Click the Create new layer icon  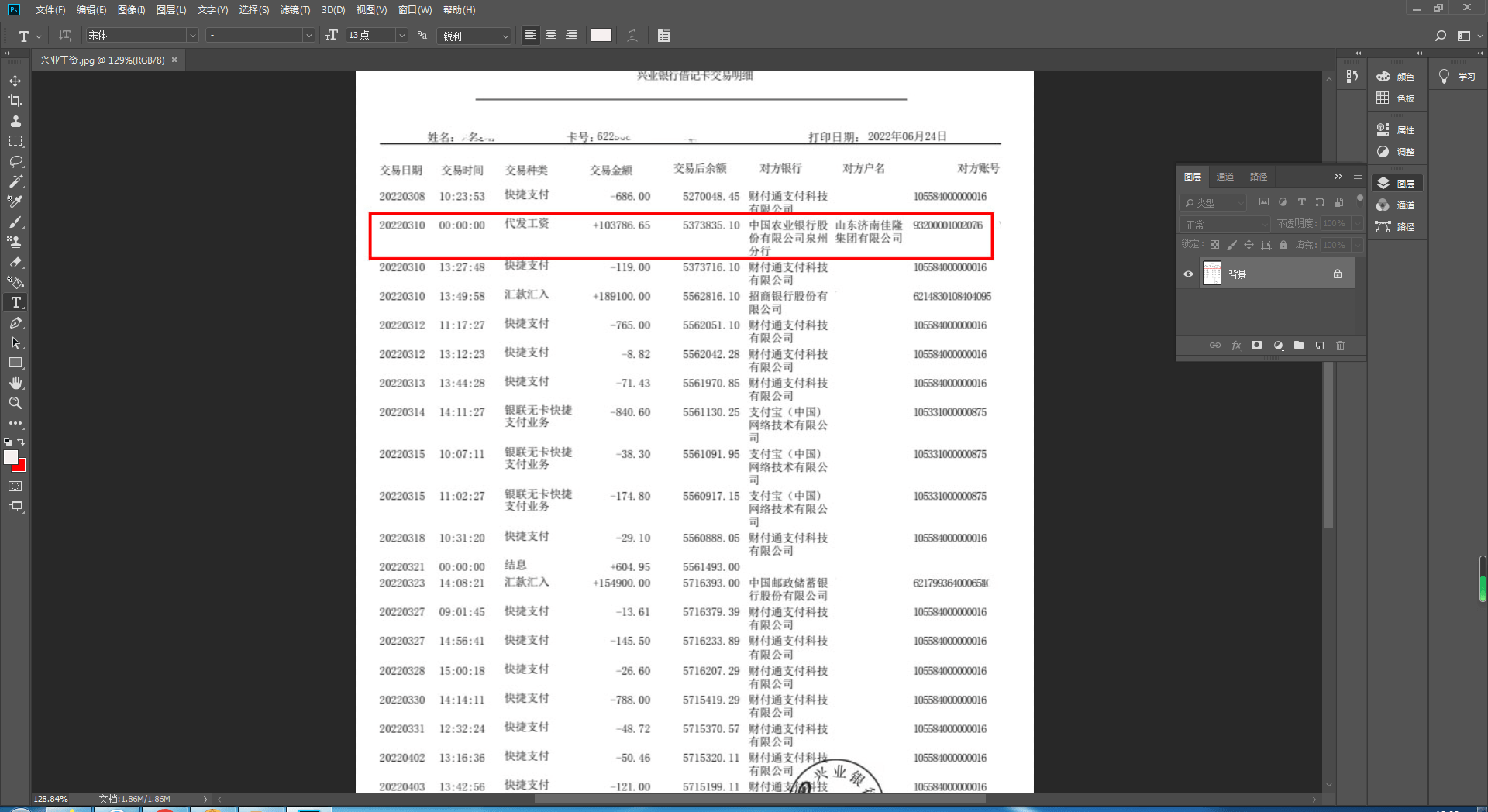[x=1320, y=346]
